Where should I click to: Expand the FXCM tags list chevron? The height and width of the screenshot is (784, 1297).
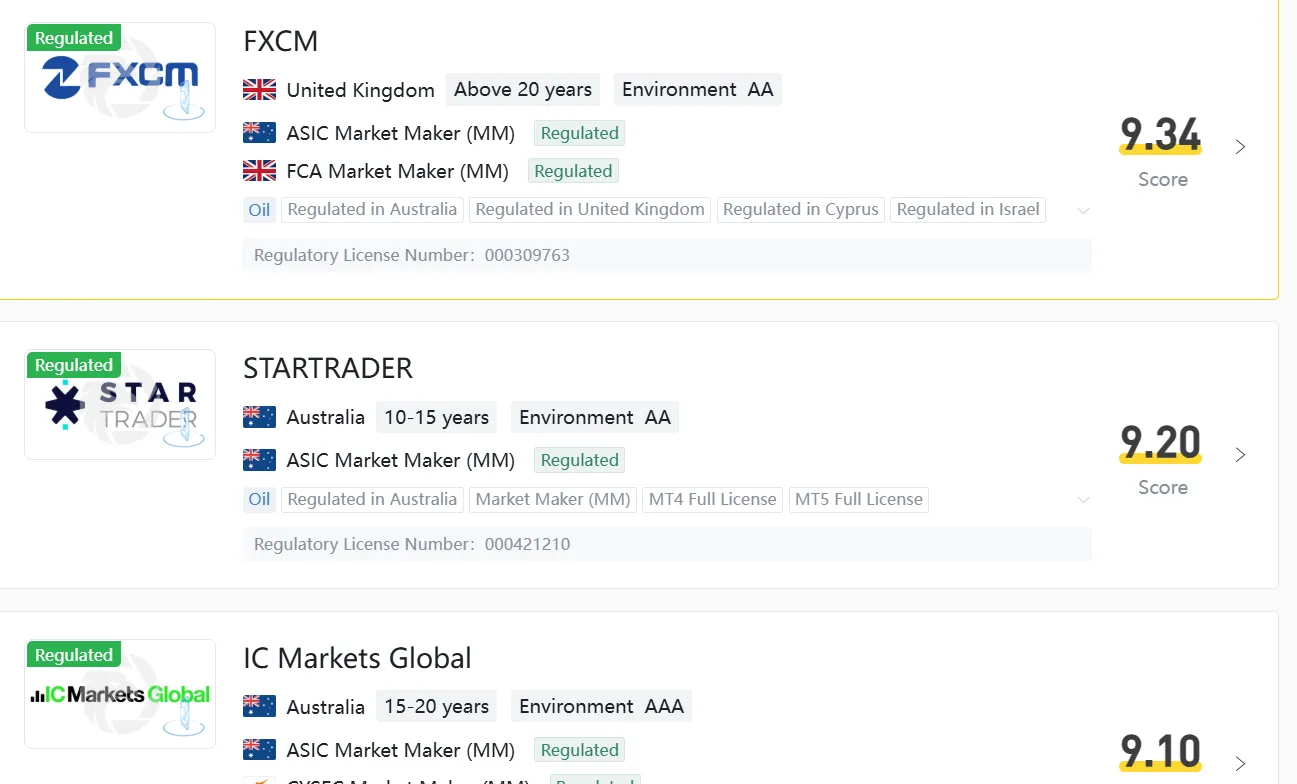(1083, 211)
